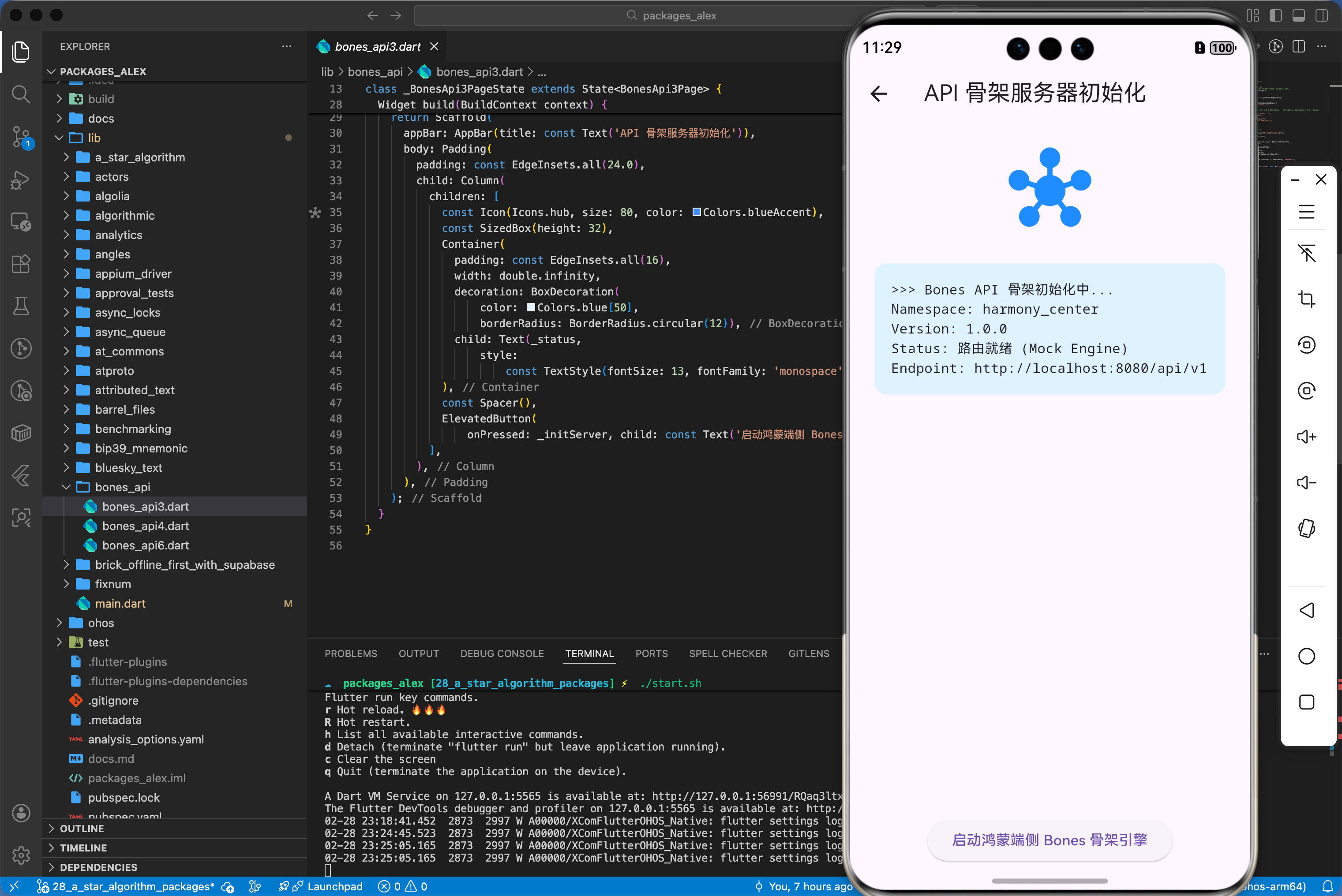Open the Extensions view

tap(21, 264)
